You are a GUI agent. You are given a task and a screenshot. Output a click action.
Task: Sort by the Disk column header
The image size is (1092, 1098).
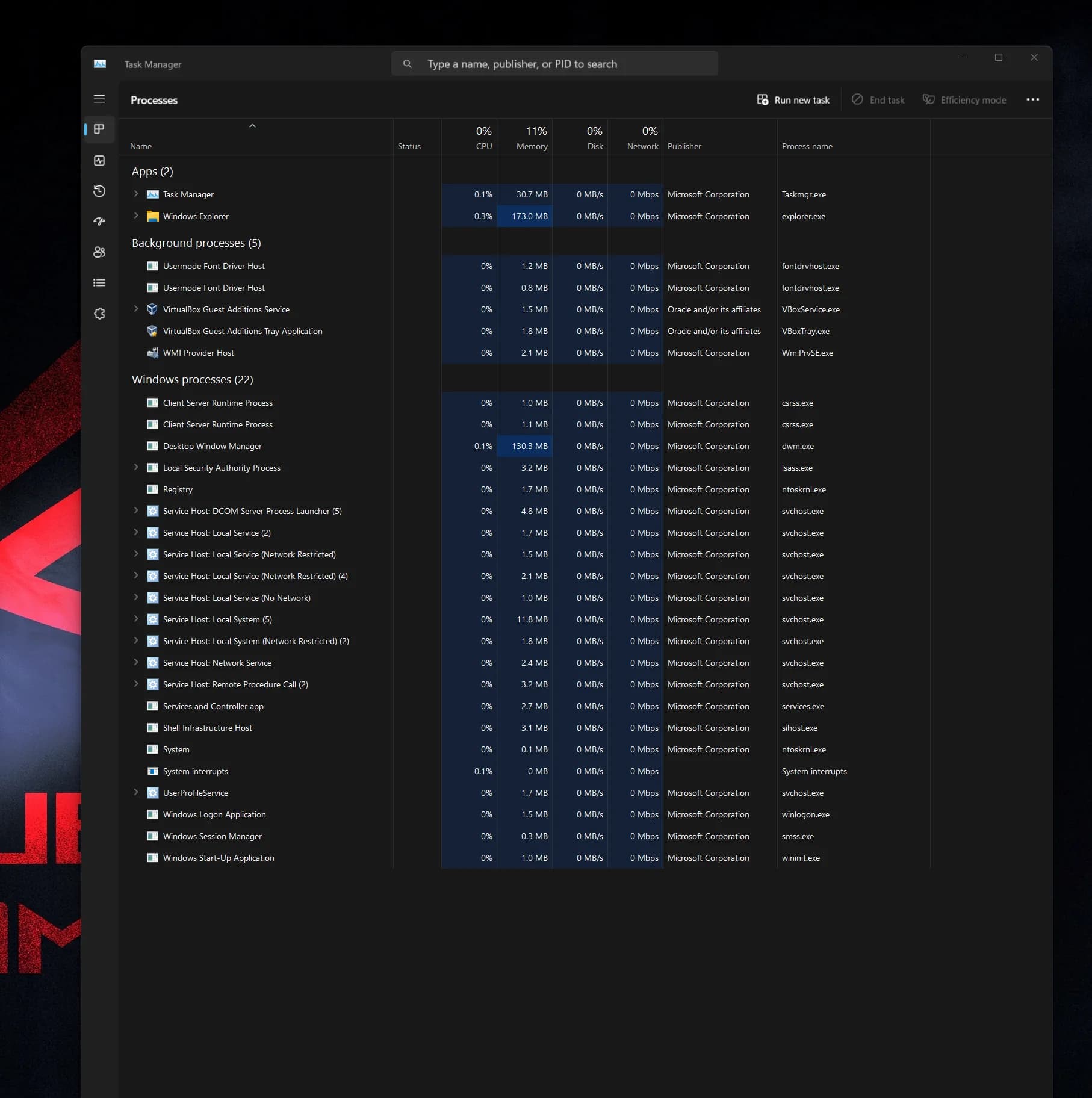580,137
